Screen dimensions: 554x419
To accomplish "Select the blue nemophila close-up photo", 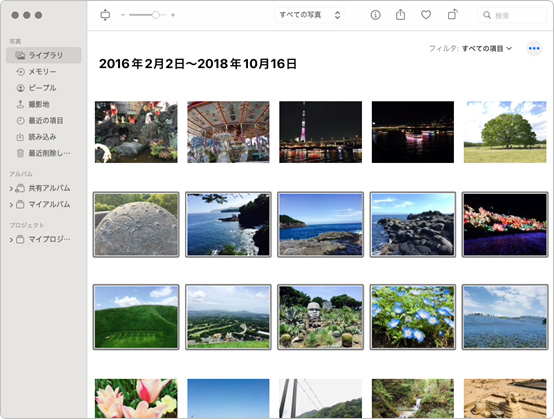I will coord(413,317).
